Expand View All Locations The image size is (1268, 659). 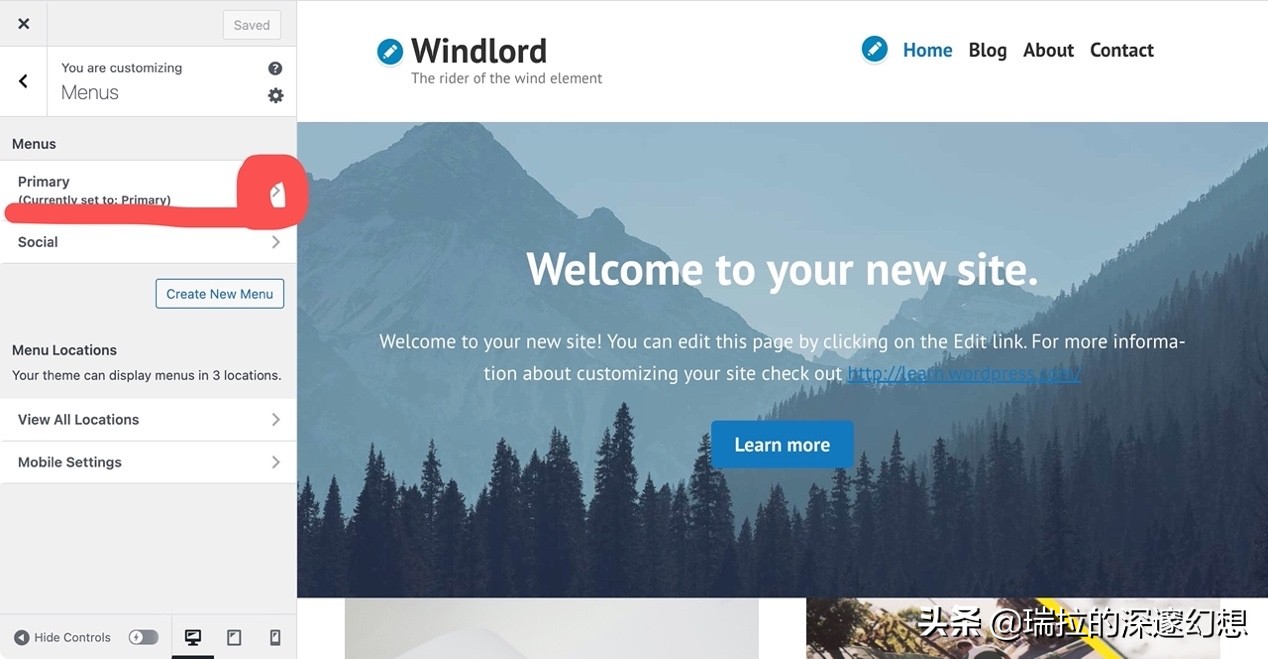tap(148, 420)
